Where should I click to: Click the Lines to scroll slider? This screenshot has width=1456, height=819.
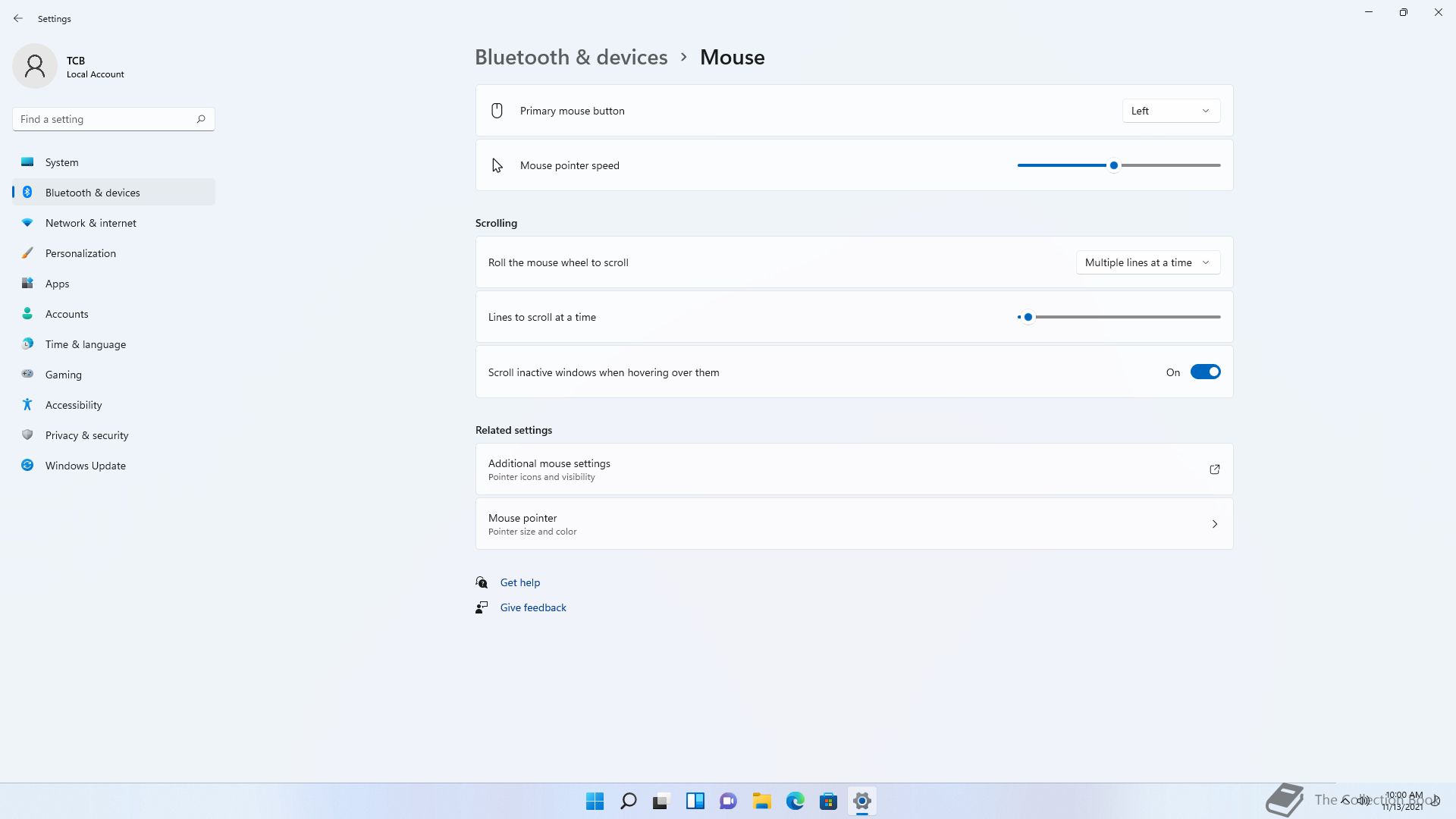click(1119, 317)
